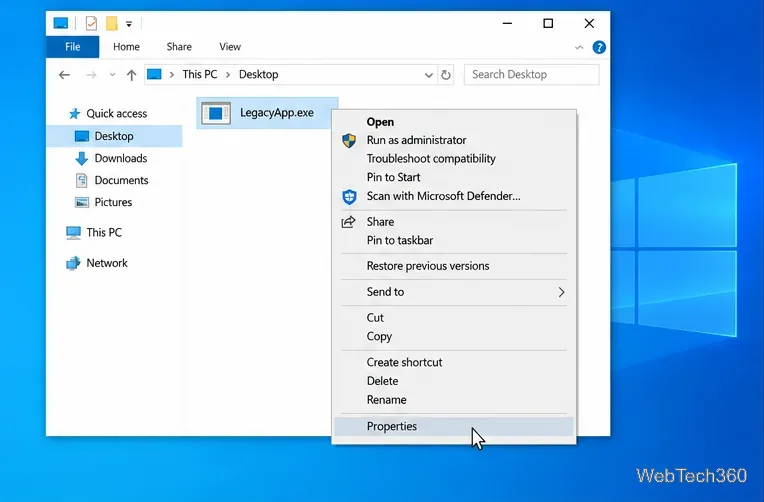This screenshot has width=764, height=502.
Task: Select the LegacyApp.exe file name
Action: [277, 113]
